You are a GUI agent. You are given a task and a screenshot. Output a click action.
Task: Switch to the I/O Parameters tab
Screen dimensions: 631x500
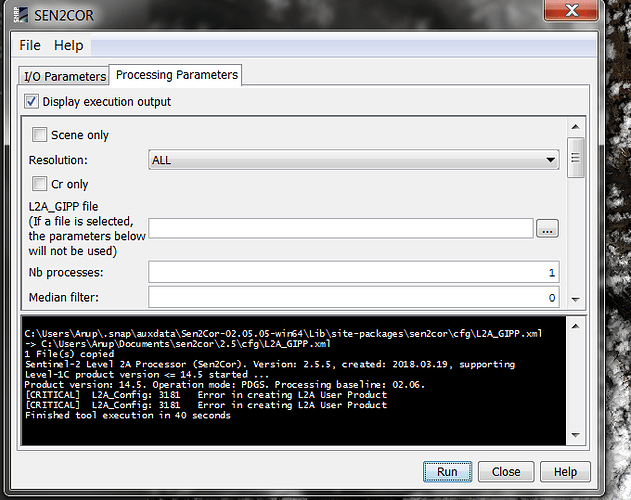click(64, 76)
